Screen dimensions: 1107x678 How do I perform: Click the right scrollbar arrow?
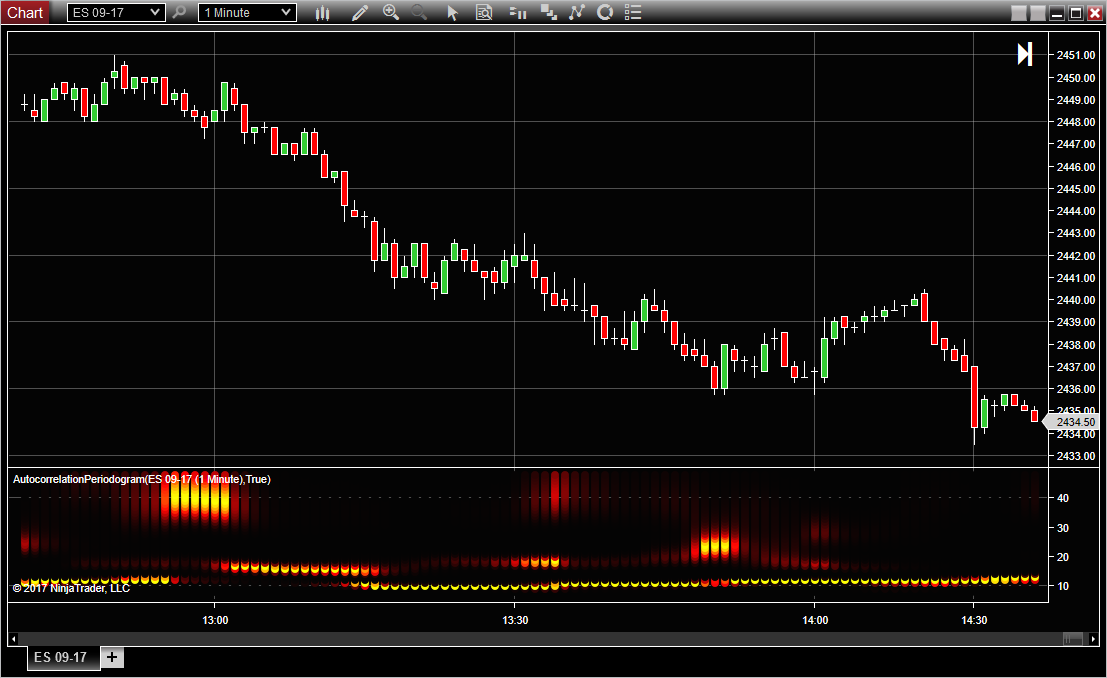(1093, 639)
